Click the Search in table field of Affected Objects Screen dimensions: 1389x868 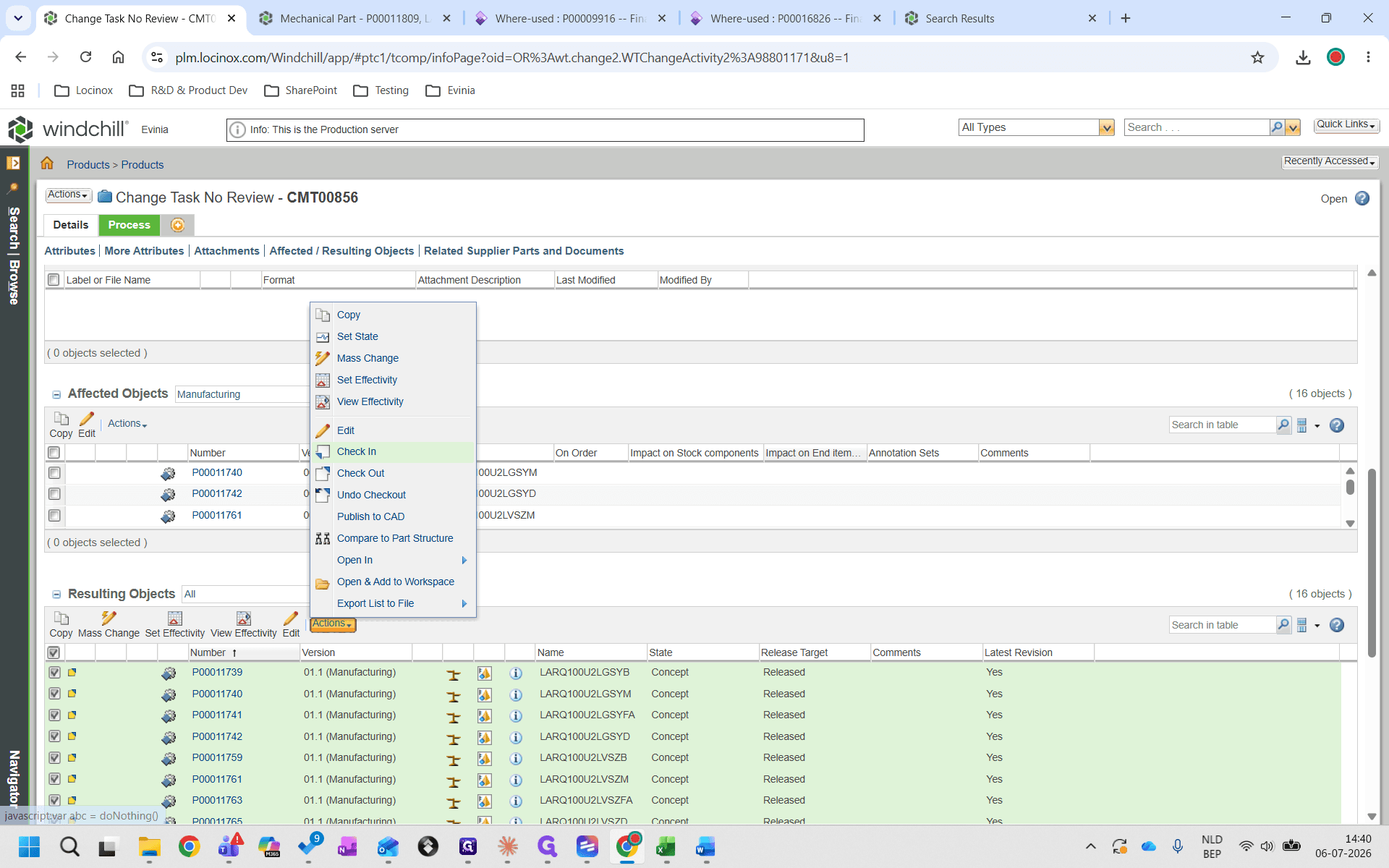click(x=1222, y=425)
